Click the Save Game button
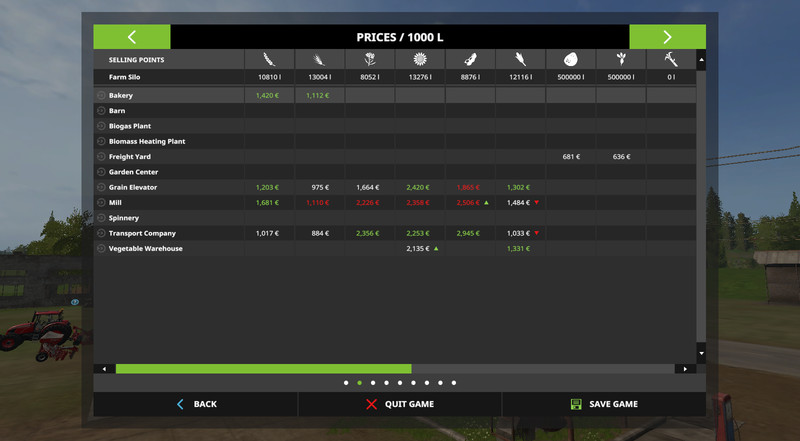Image resolution: width=800 pixels, height=441 pixels. click(603, 404)
